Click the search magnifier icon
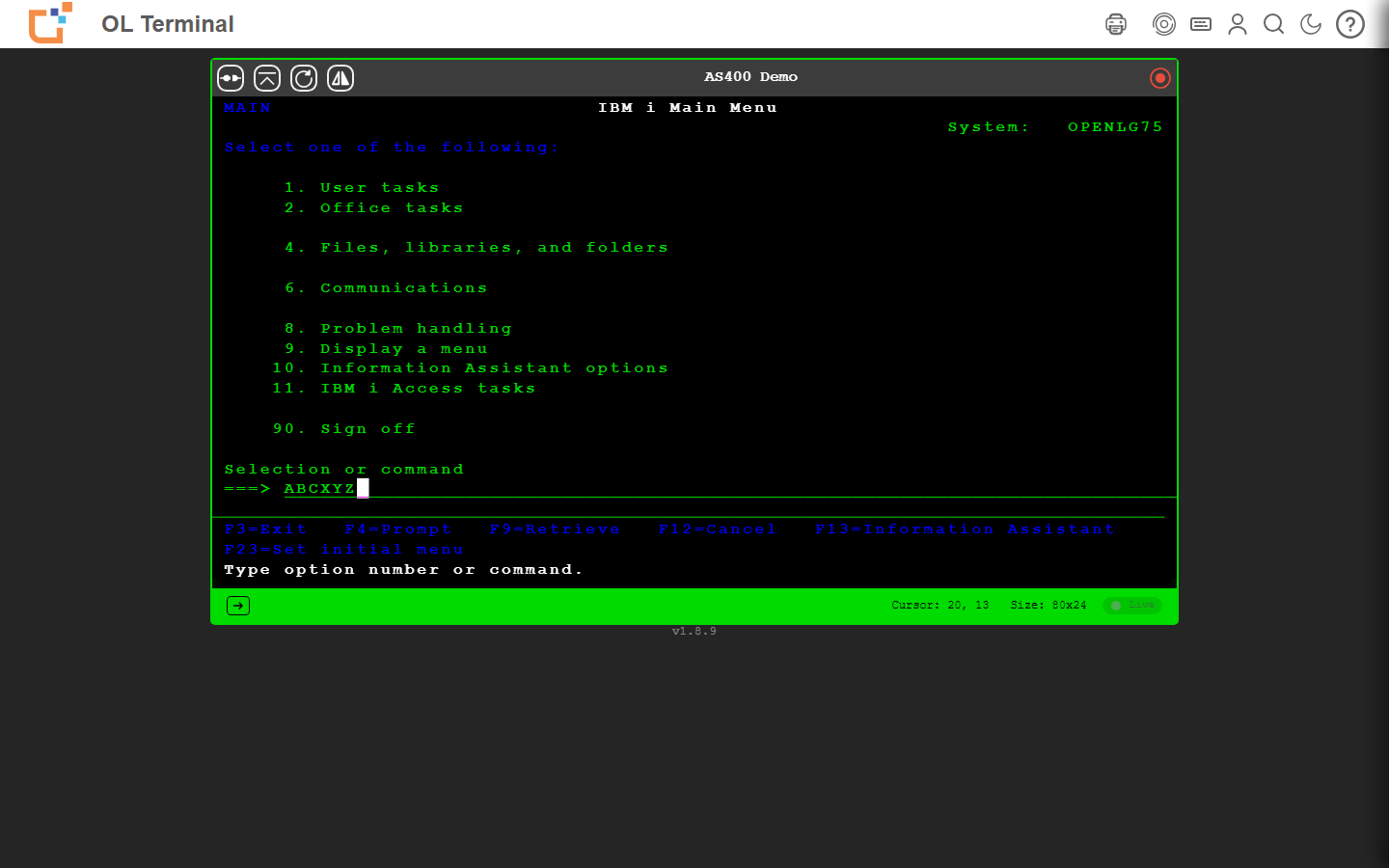The image size is (1389, 868). click(x=1274, y=24)
